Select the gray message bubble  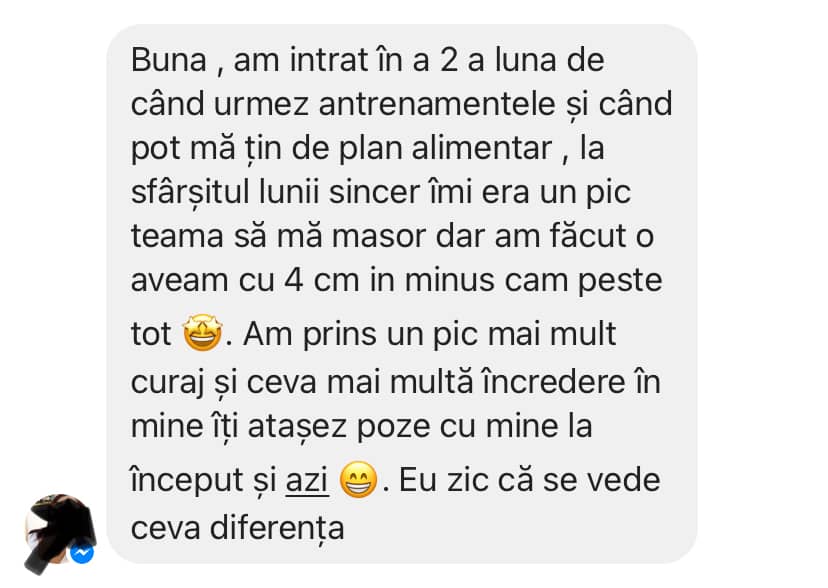pos(402,293)
